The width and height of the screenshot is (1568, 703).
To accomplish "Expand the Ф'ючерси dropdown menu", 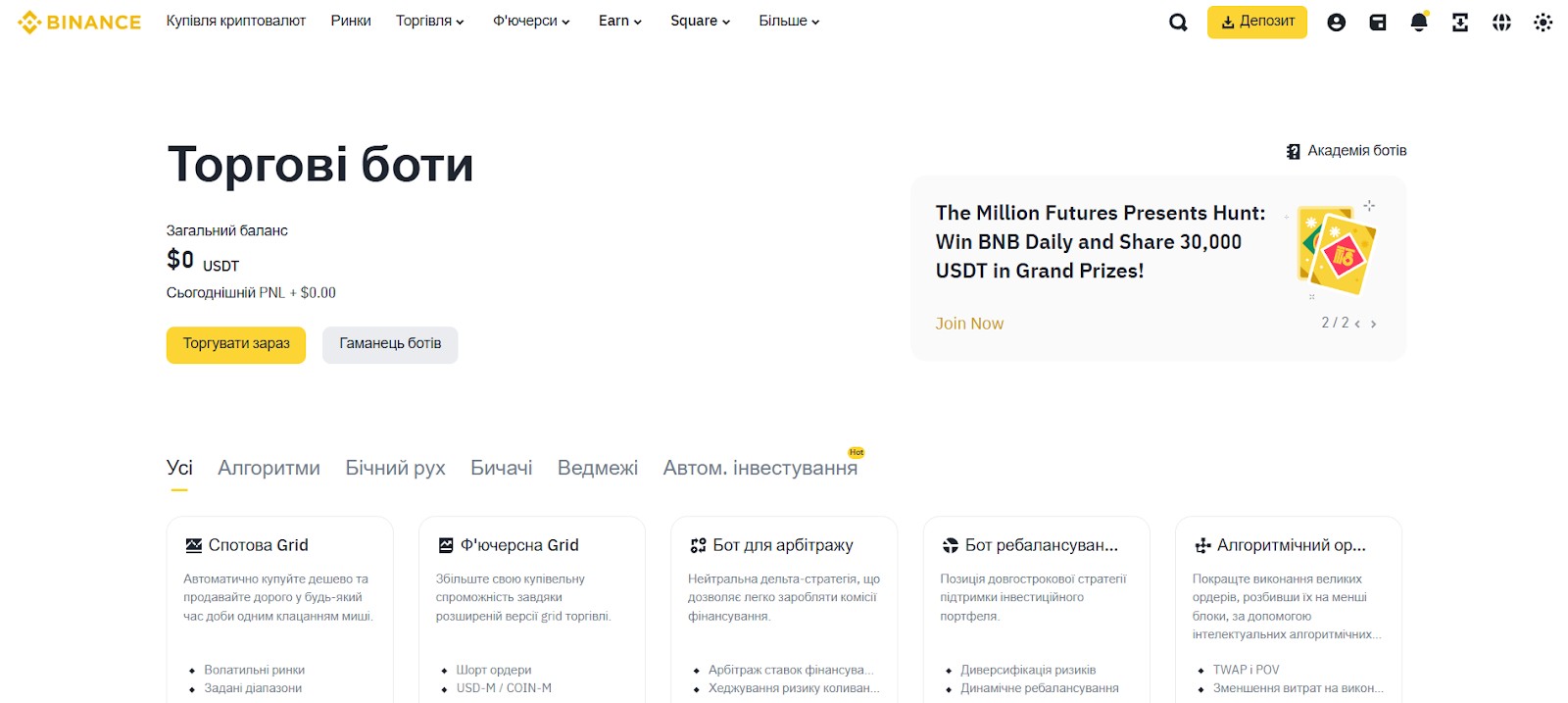I will pos(531,21).
